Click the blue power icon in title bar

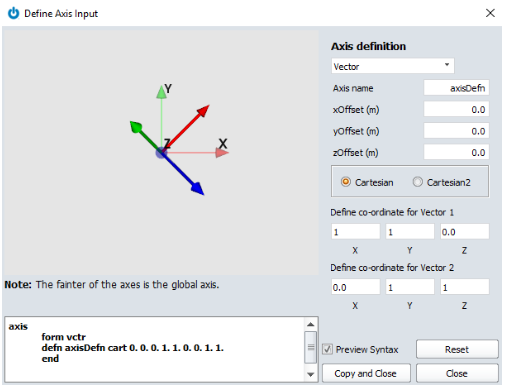(13, 13)
